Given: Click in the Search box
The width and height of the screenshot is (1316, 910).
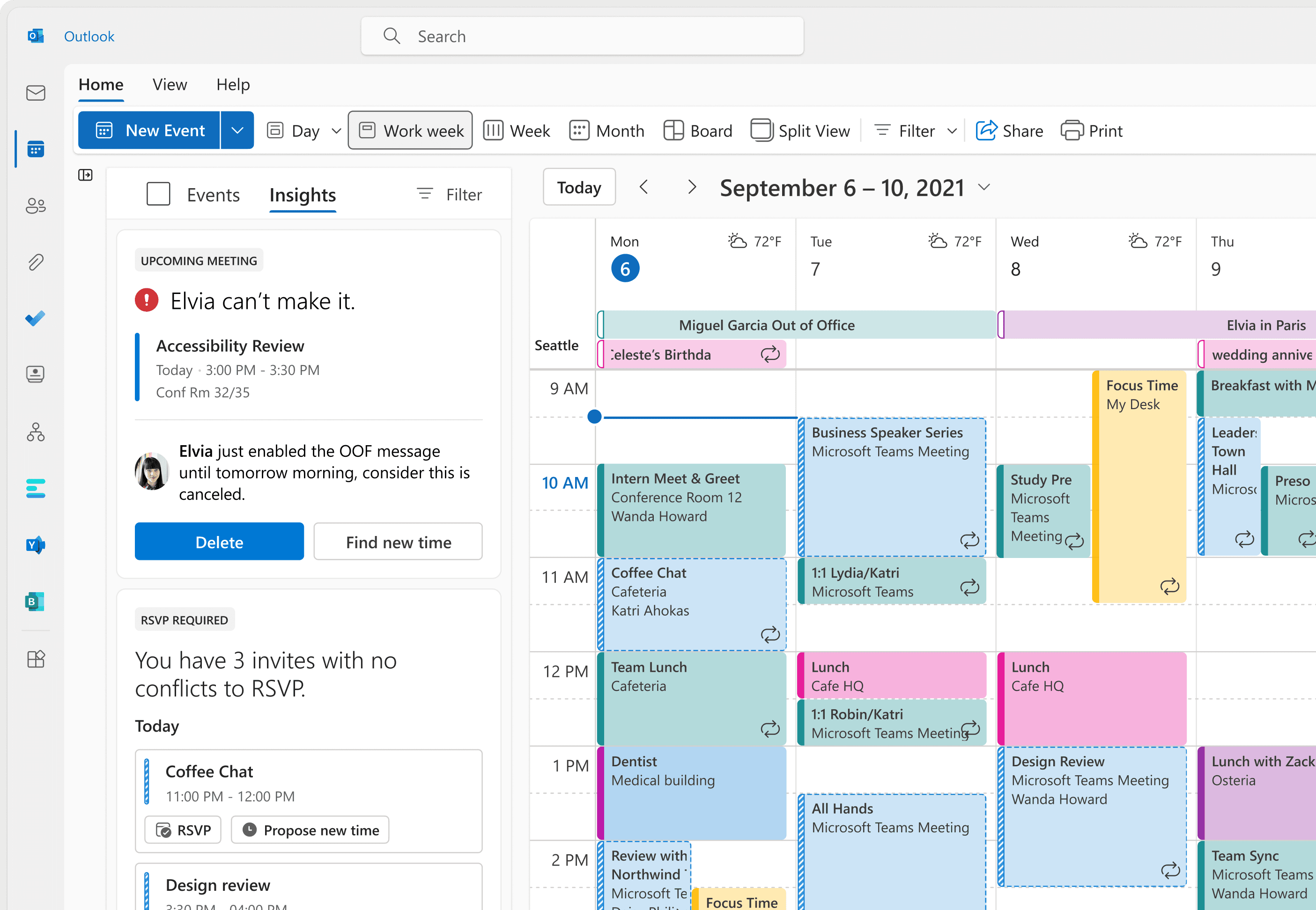Looking at the screenshot, I should [583, 36].
